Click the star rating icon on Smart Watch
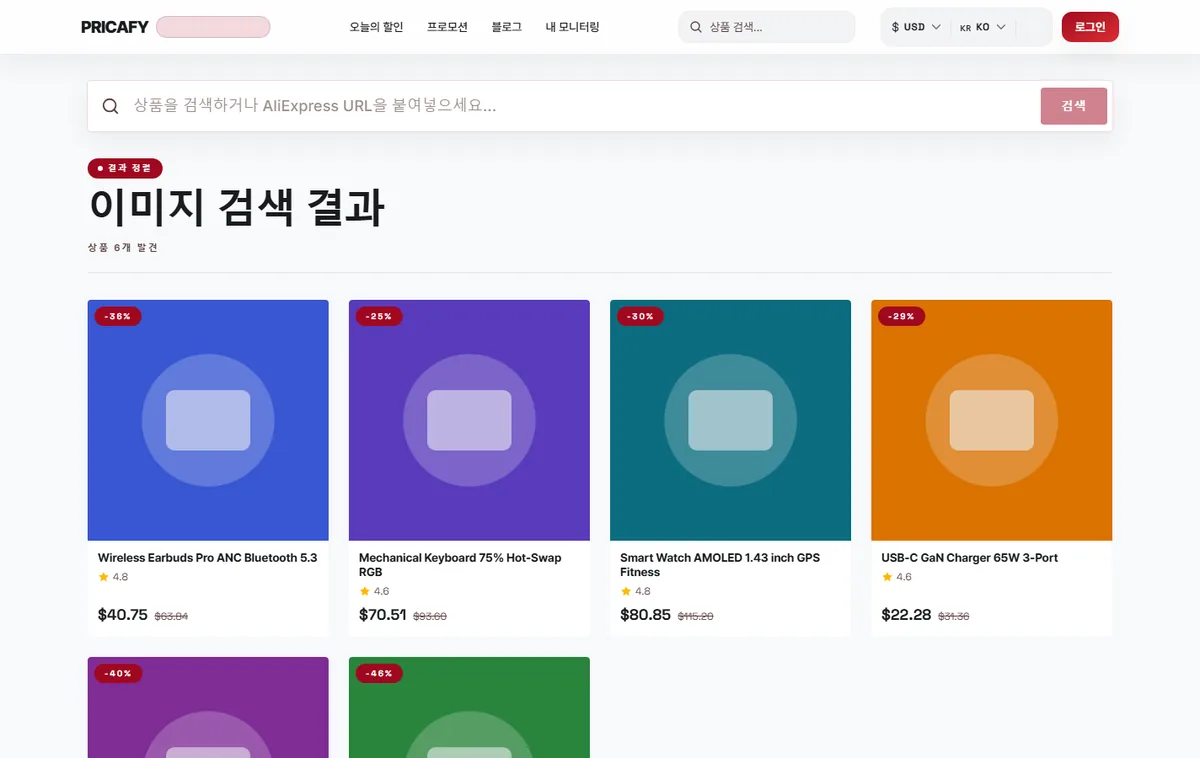Viewport: 1200px width, 758px height. click(x=625, y=591)
